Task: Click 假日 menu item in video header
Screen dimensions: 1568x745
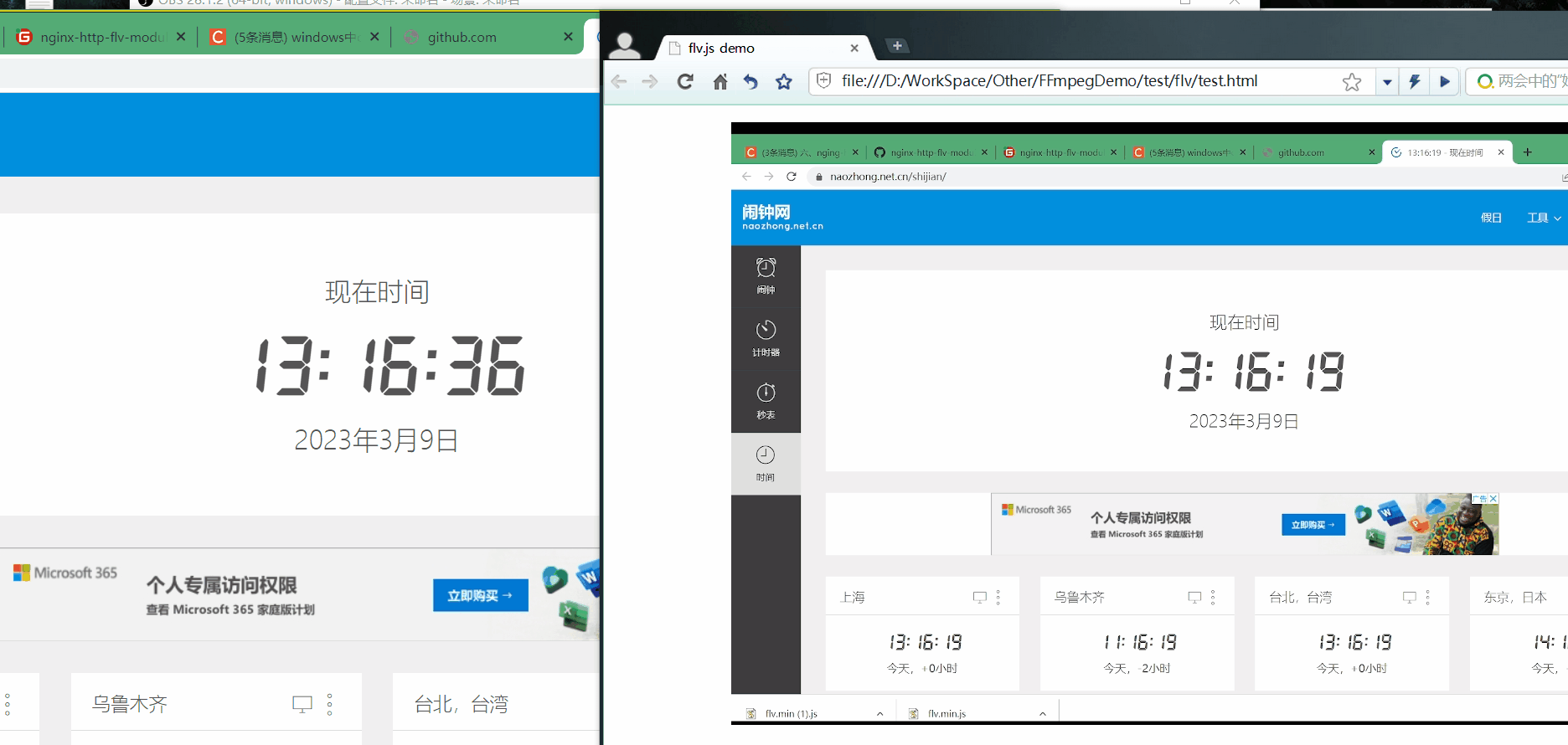Action: click(1491, 218)
